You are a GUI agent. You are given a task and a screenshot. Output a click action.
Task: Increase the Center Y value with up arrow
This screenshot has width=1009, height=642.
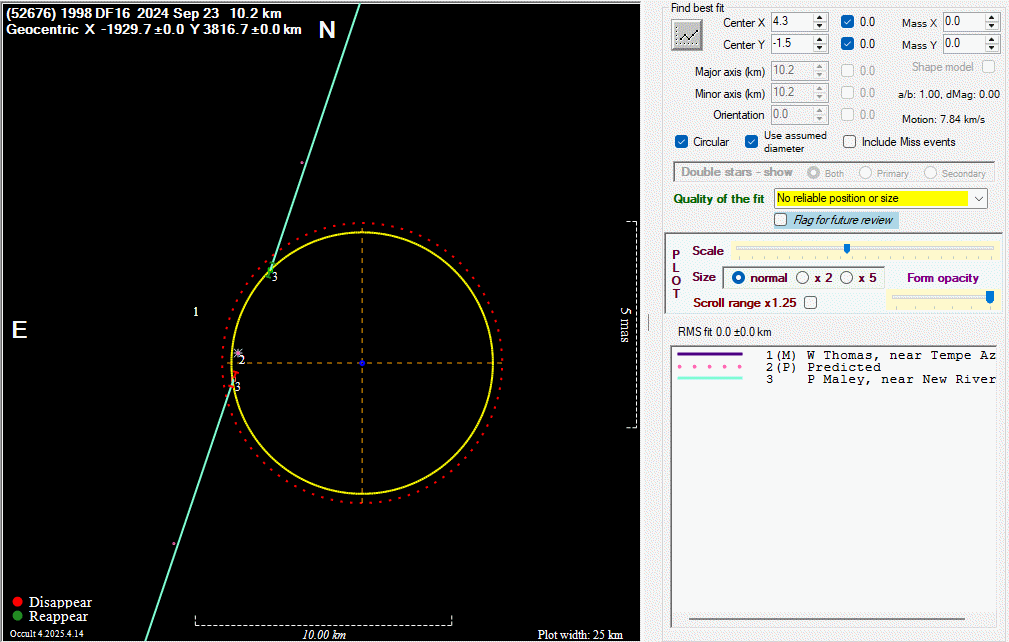click(820, 39)
